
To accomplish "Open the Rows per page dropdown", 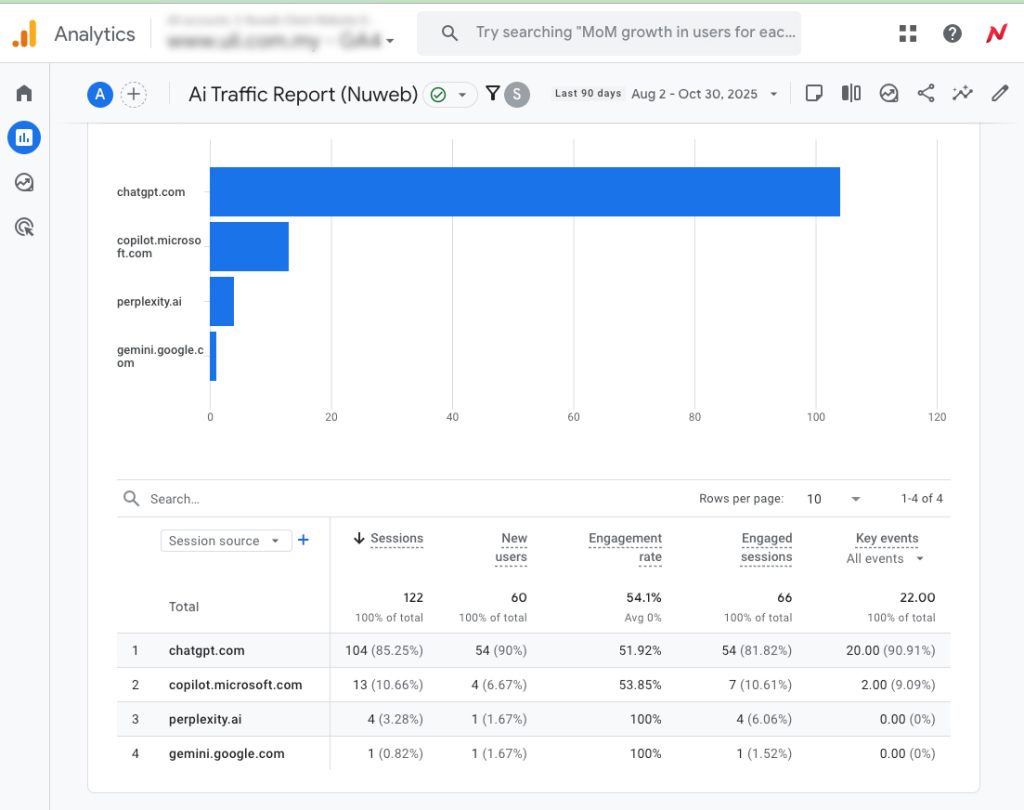I will 833,498.
